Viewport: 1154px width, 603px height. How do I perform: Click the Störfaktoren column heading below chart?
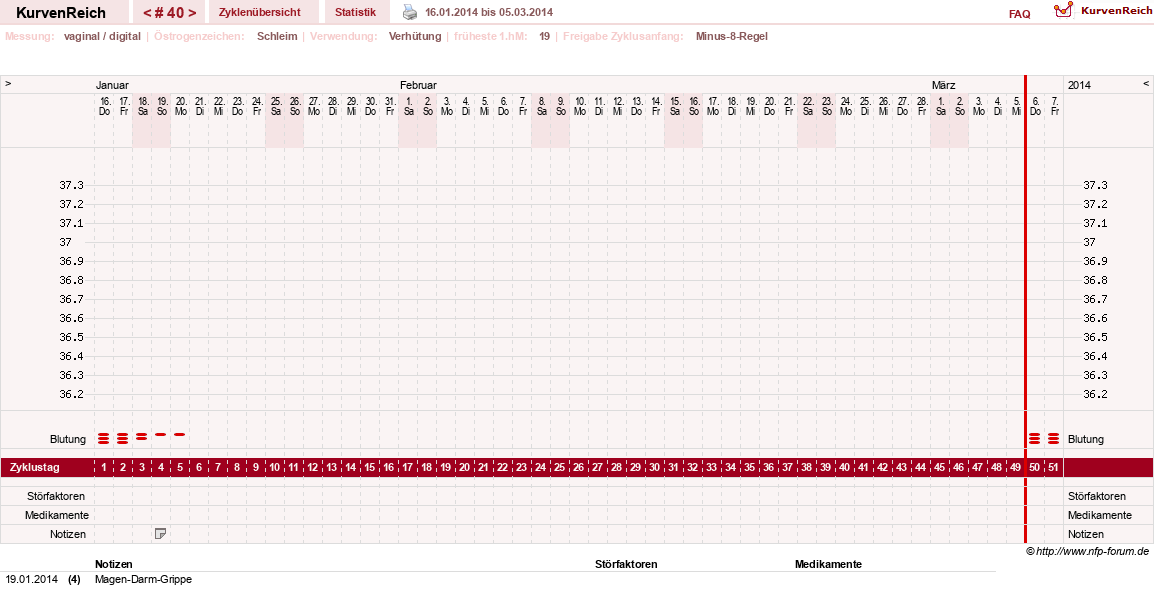point(626,565)
